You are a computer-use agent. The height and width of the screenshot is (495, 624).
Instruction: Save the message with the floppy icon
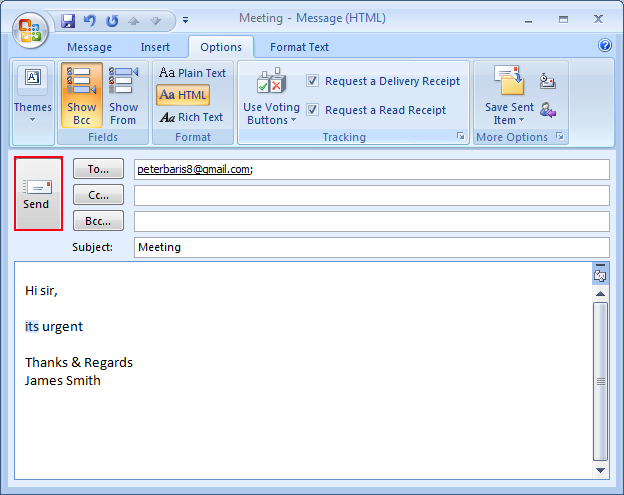pos(68,21)
